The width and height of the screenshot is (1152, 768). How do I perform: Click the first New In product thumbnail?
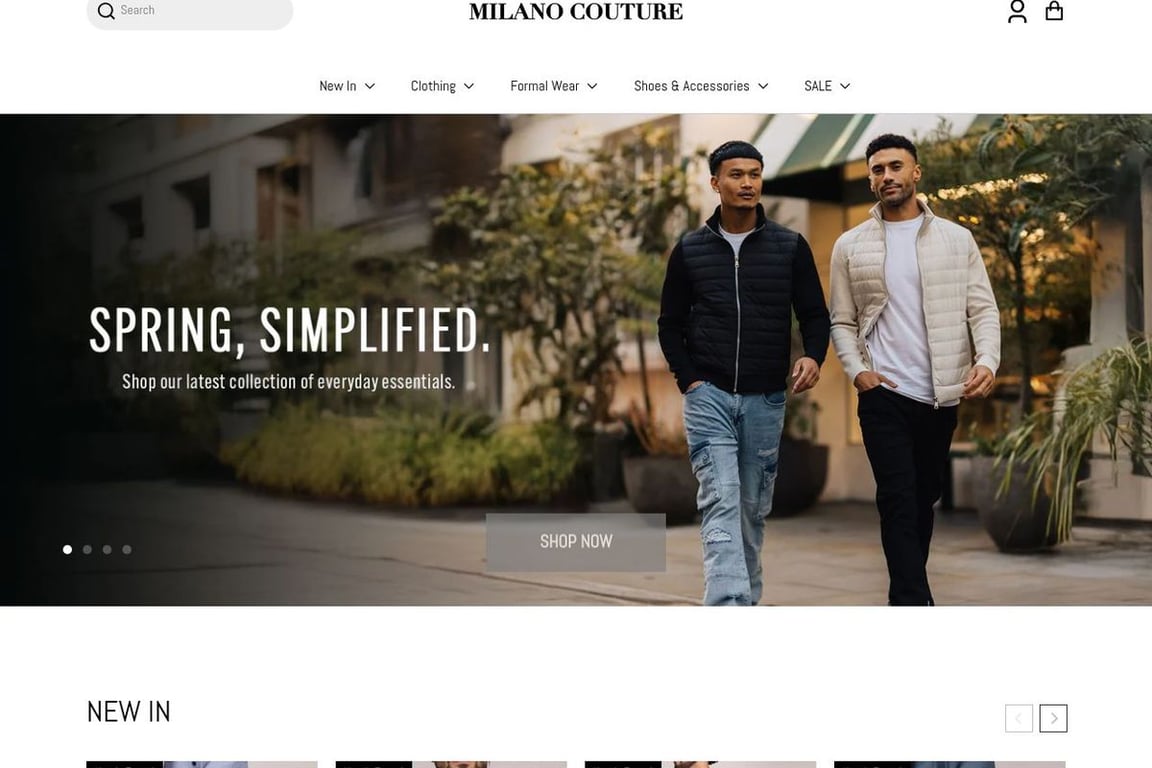[x=202, y=764]
